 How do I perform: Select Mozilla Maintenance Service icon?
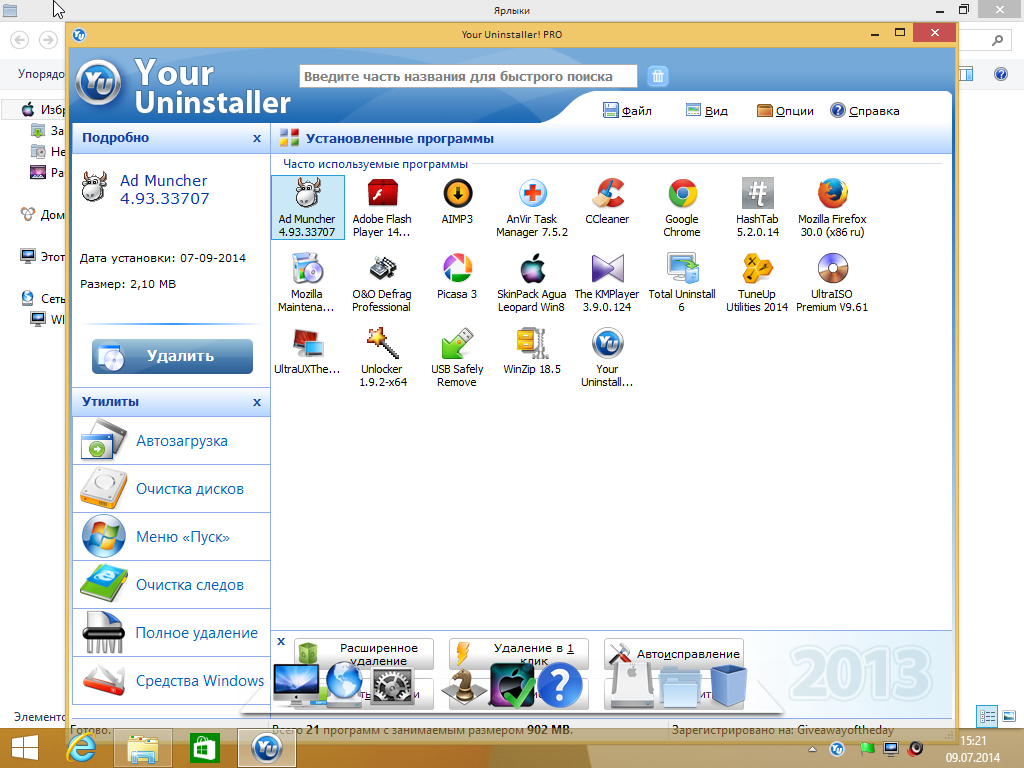tap(307, 283)
